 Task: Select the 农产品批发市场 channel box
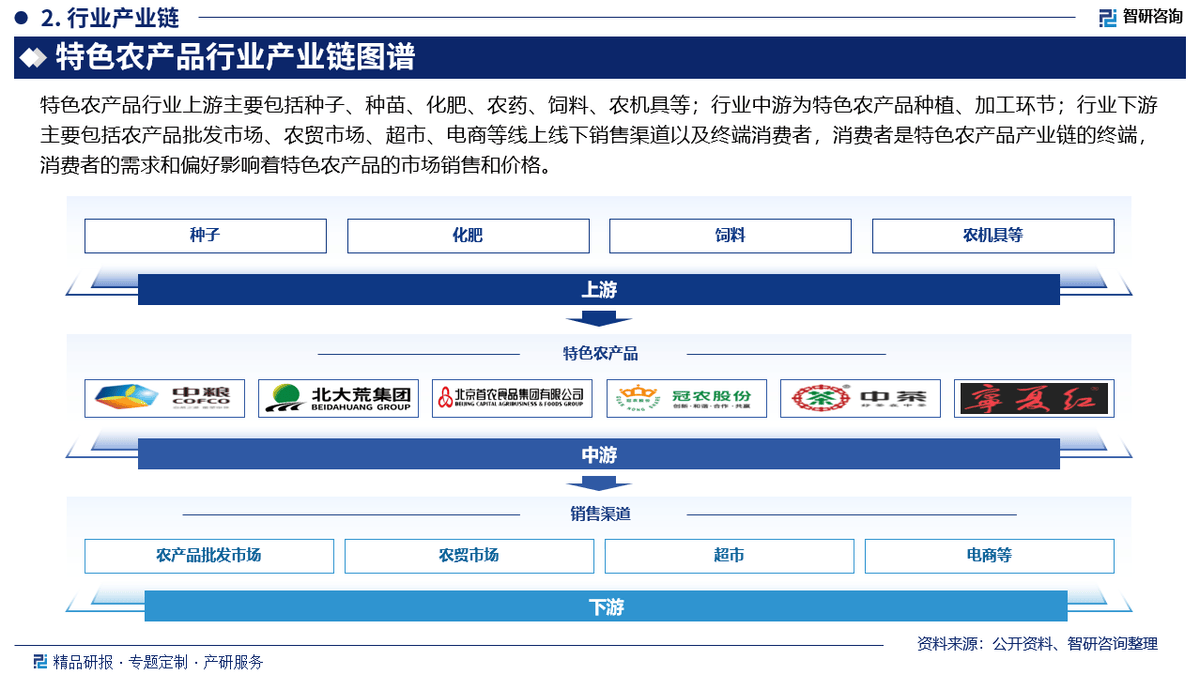tap(209, 555)
